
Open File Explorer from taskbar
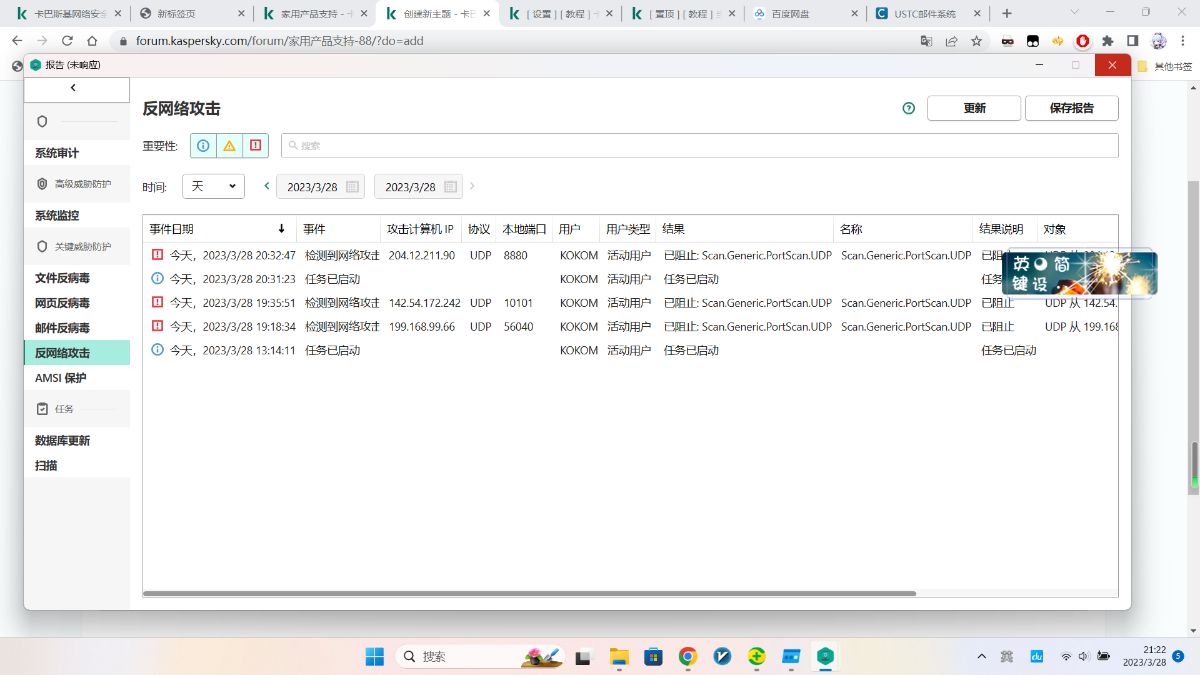pyautogui.click(x=619, y=657)
